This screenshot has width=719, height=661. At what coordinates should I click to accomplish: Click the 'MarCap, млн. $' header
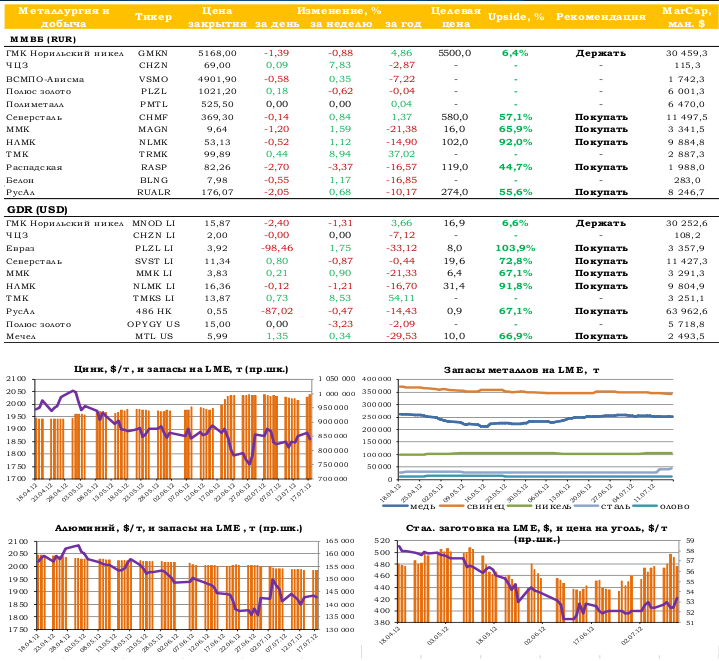(x=686, y=17)
